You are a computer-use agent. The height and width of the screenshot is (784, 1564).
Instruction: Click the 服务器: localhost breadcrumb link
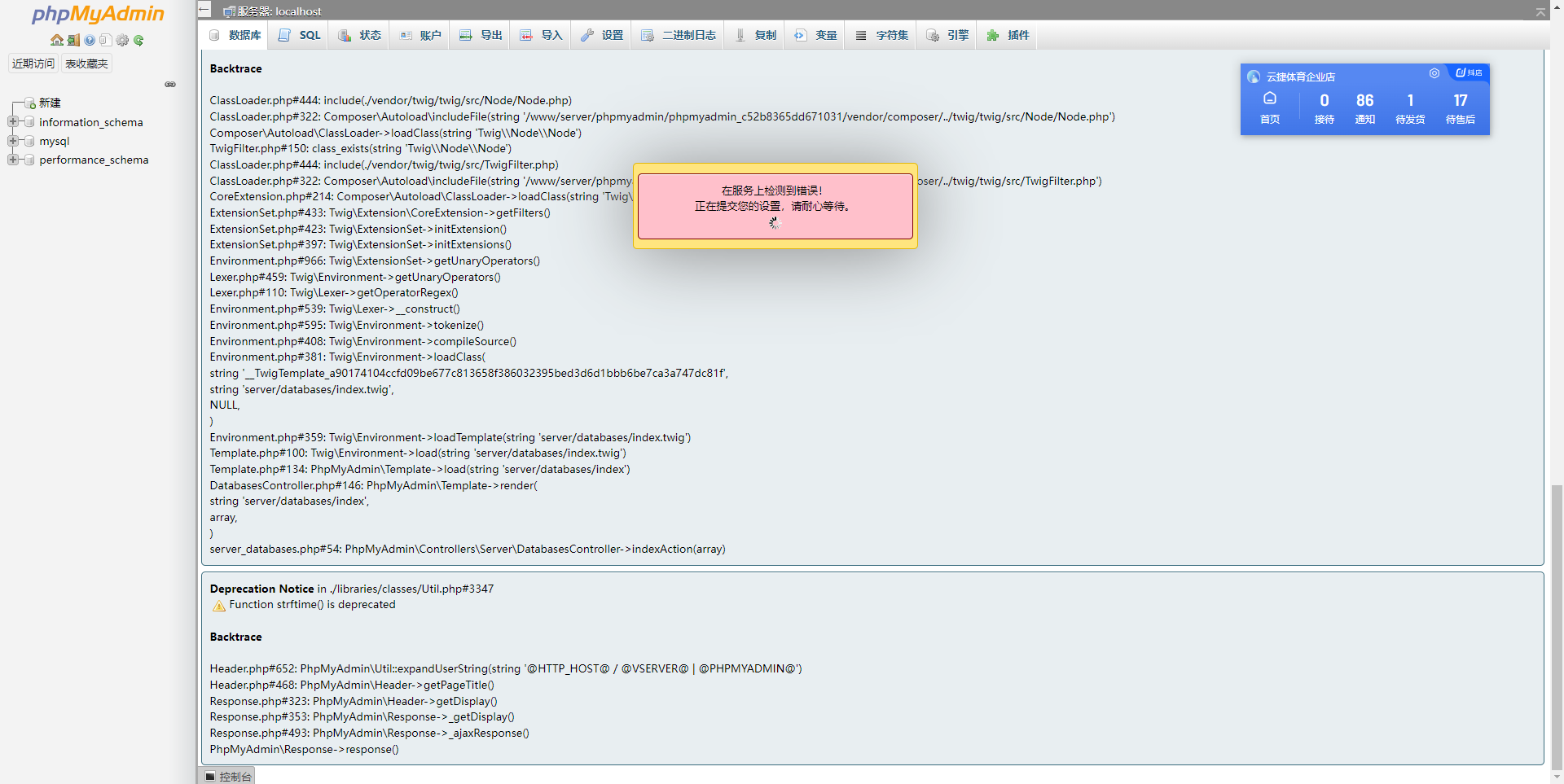point(279,11)
